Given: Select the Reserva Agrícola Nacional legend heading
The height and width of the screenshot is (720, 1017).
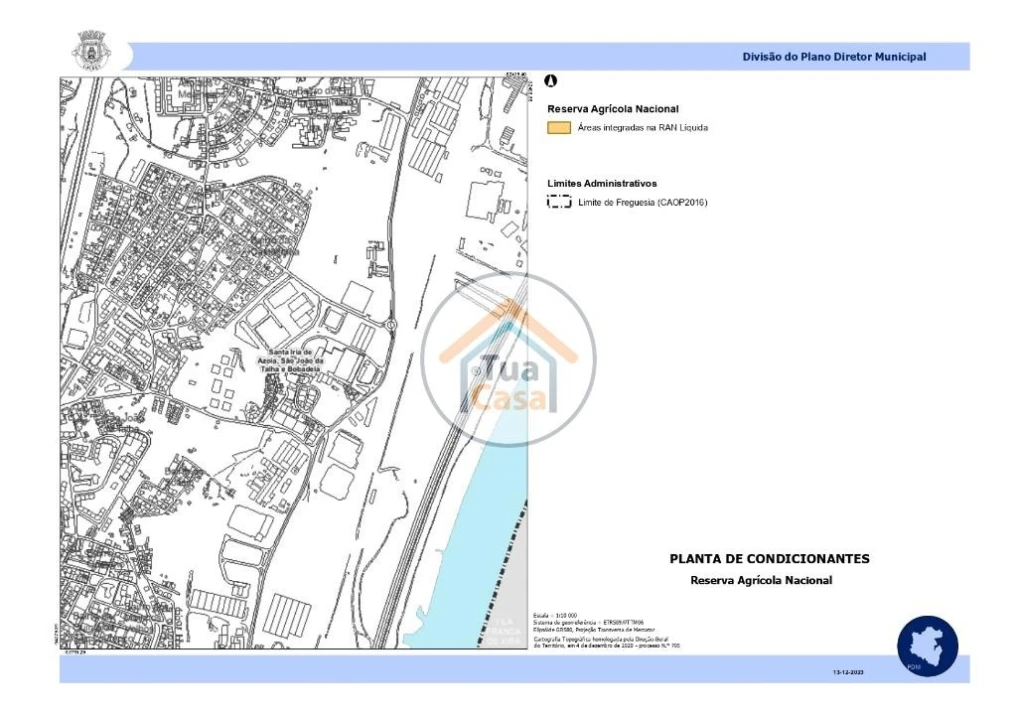Looking at the screenshot, I should click(613, 108).
